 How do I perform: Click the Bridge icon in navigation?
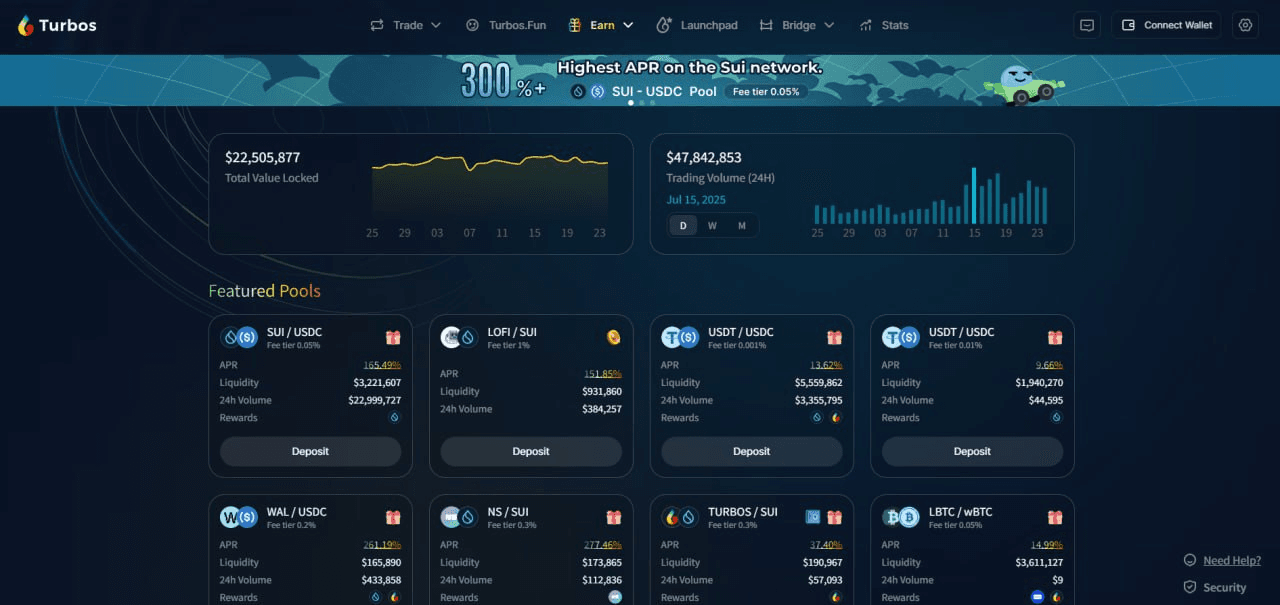[x=766, y=25]
